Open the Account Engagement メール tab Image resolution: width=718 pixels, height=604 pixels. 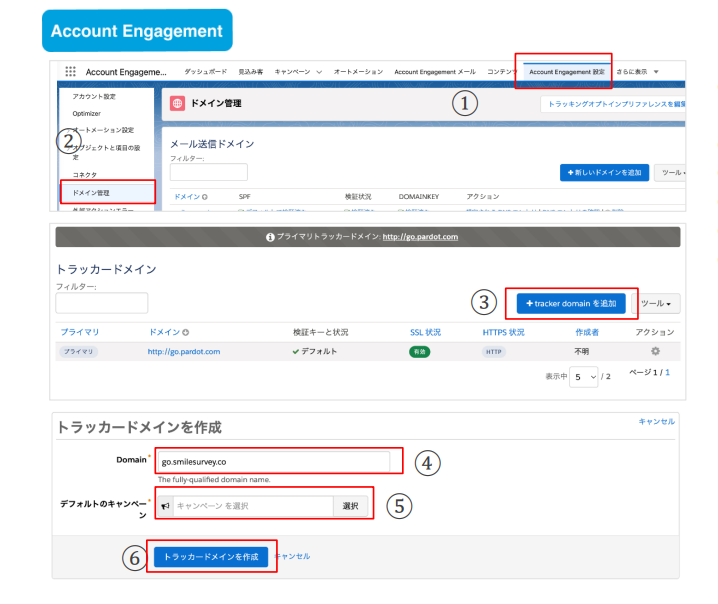(435, 72)
